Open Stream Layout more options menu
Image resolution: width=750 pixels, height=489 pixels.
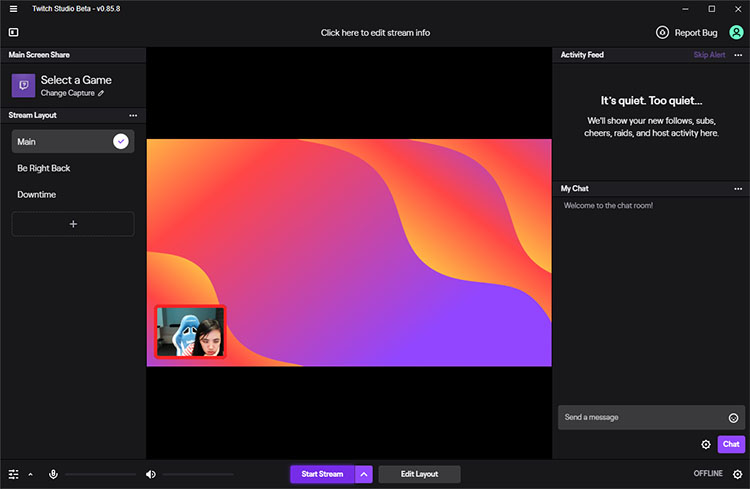coord(133,115)
